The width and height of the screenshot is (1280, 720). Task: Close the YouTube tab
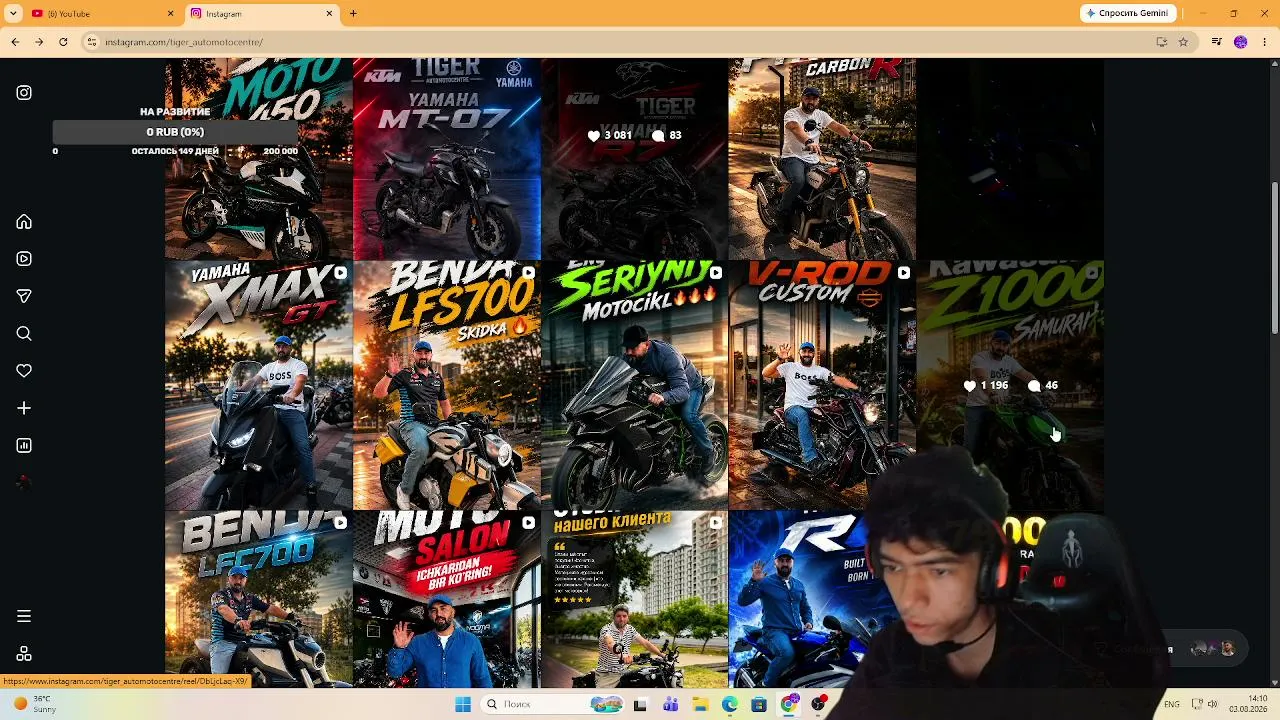tap(170, 14)
